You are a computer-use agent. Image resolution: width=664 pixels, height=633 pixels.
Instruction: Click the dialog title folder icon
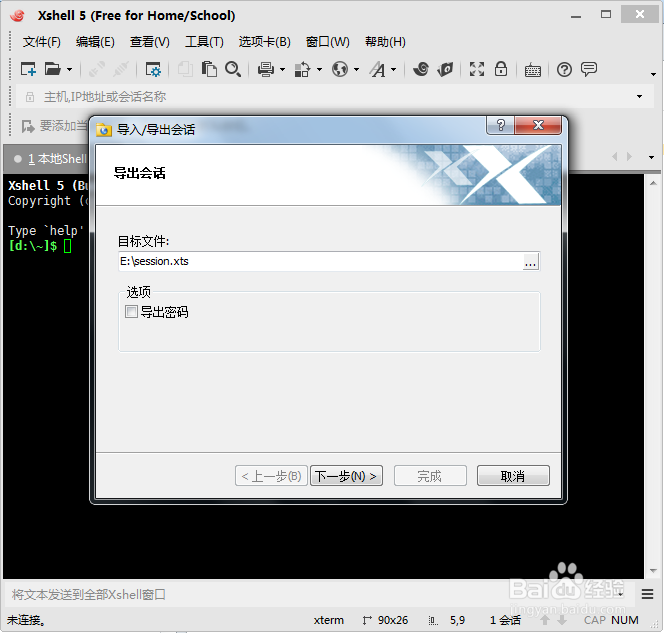(x=104, y=130)
